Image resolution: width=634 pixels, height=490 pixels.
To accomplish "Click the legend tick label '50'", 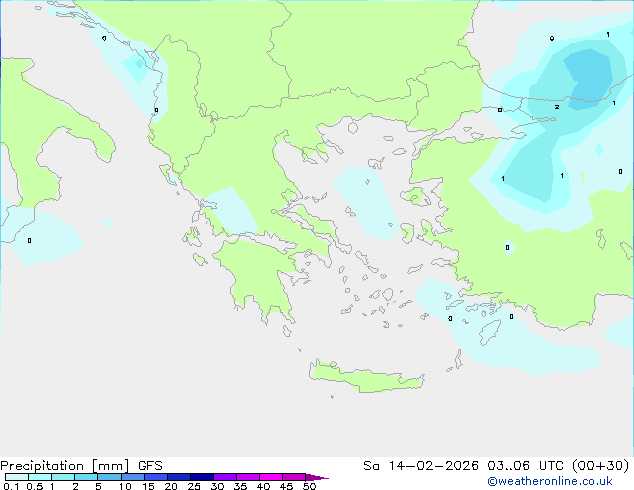I will point(309,486).
